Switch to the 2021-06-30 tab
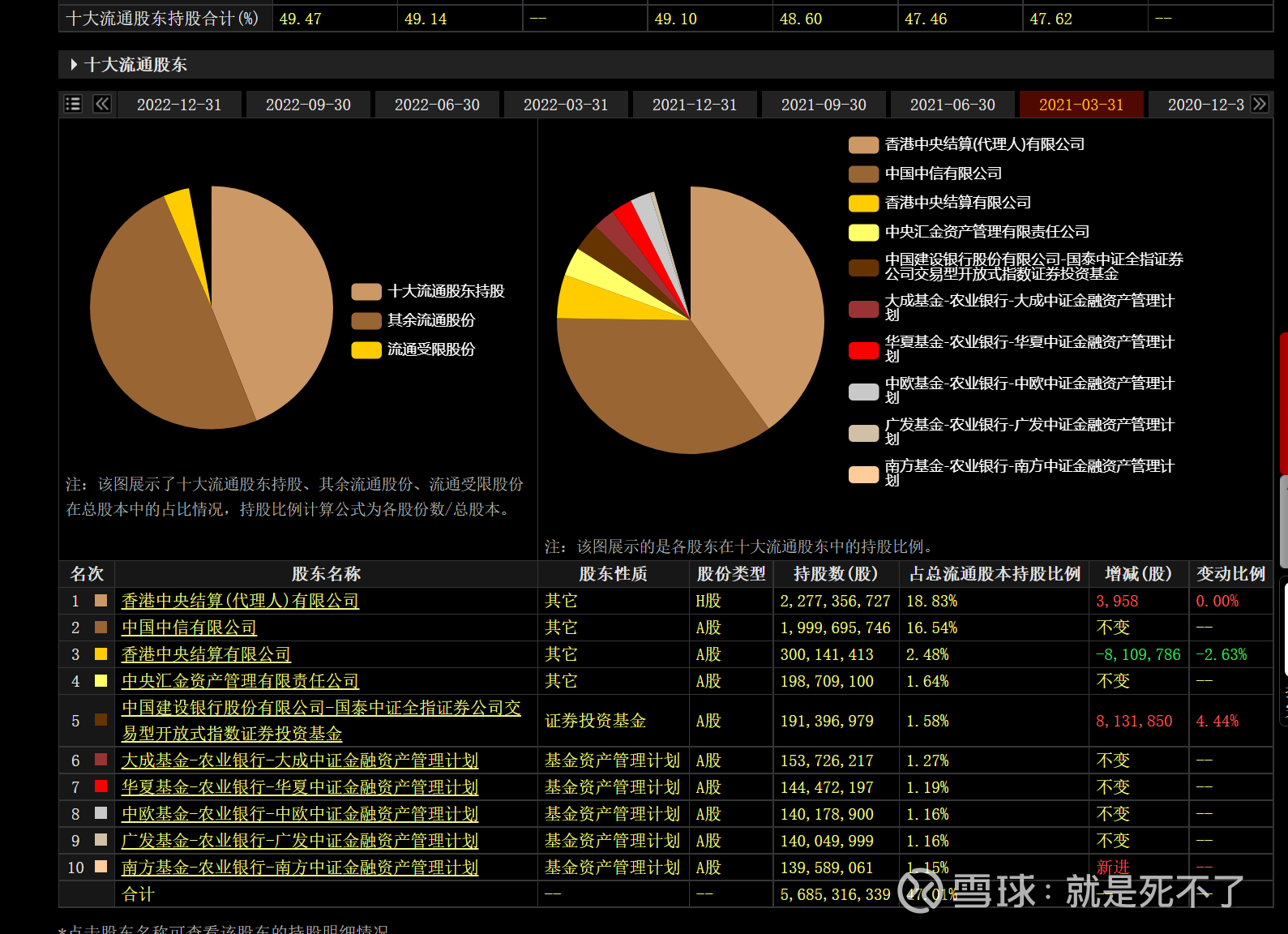1288x934 pixels. click(952, 105)
